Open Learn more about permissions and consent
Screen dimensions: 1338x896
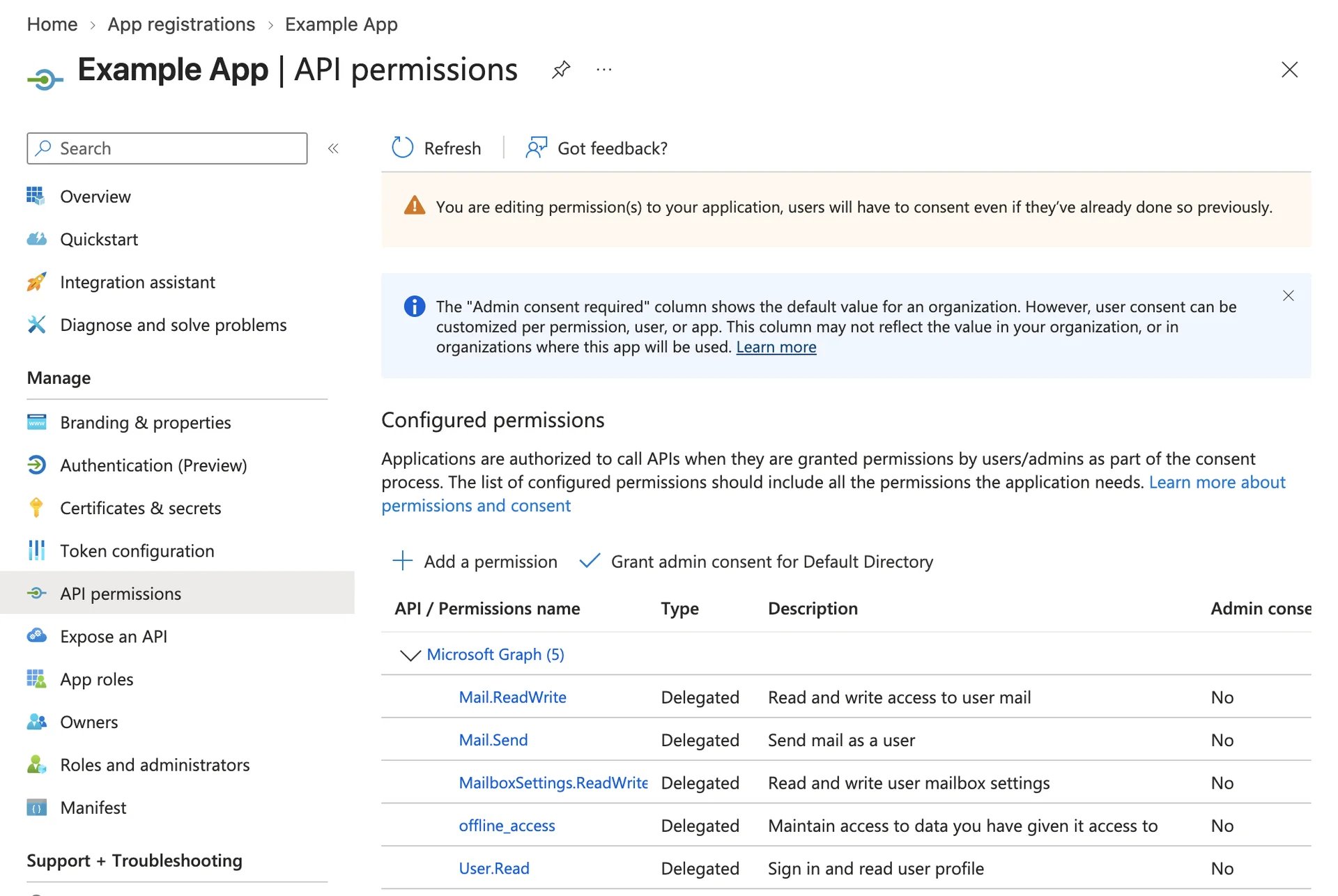(833, 494)
